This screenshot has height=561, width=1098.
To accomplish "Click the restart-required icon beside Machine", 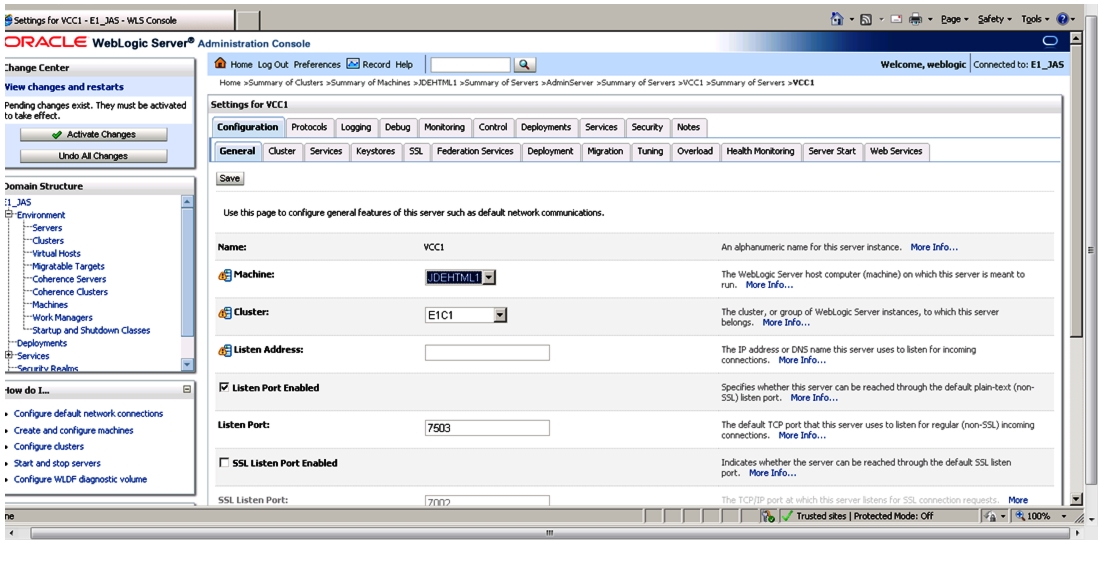I will point(225,276).
